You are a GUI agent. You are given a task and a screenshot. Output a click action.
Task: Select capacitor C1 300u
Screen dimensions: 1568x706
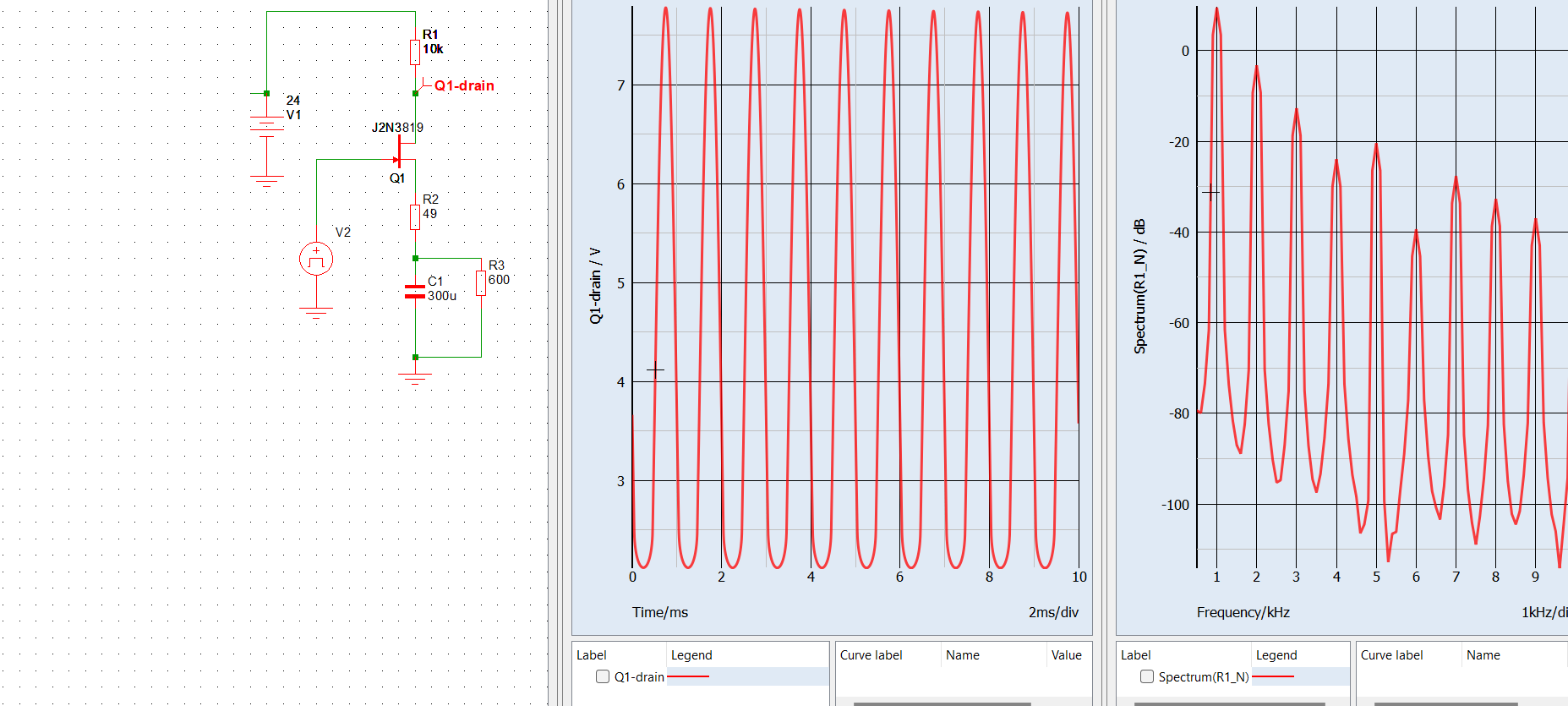point(415,292)
